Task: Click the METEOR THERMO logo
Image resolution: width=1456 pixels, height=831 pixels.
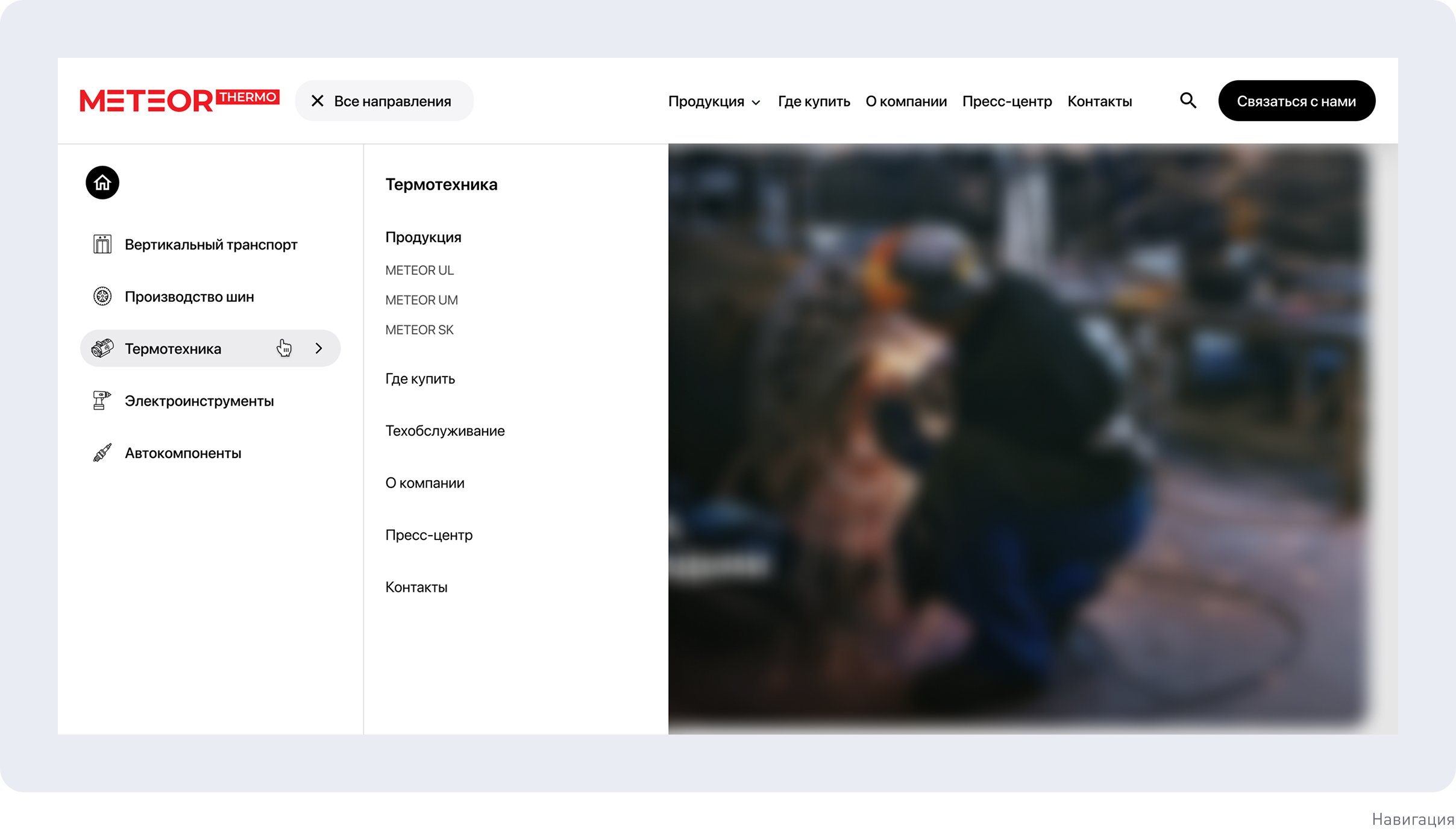Action: click(179, 101)
